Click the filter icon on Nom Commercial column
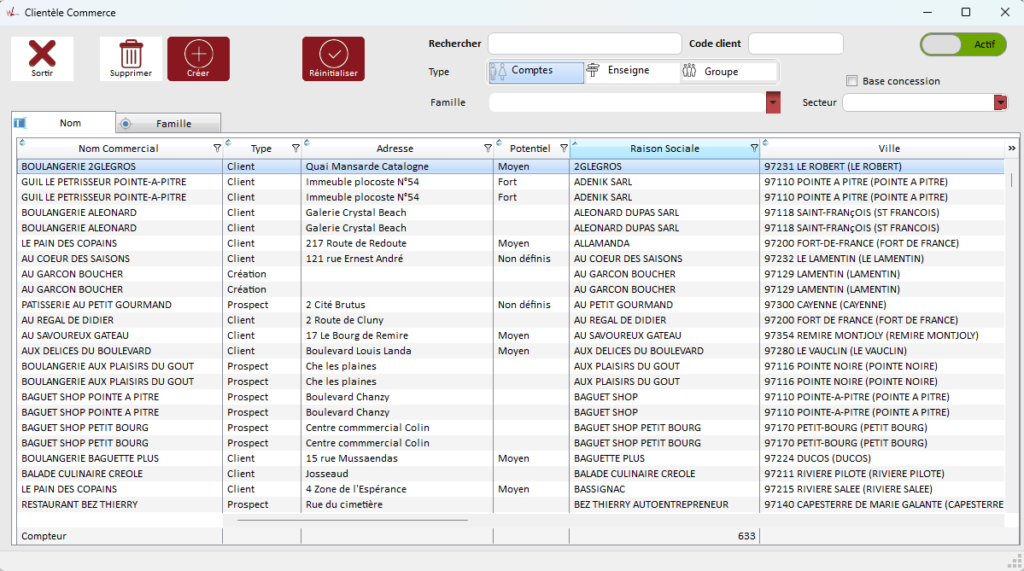This screenshot has height=571, width=1024. [217, 149]
